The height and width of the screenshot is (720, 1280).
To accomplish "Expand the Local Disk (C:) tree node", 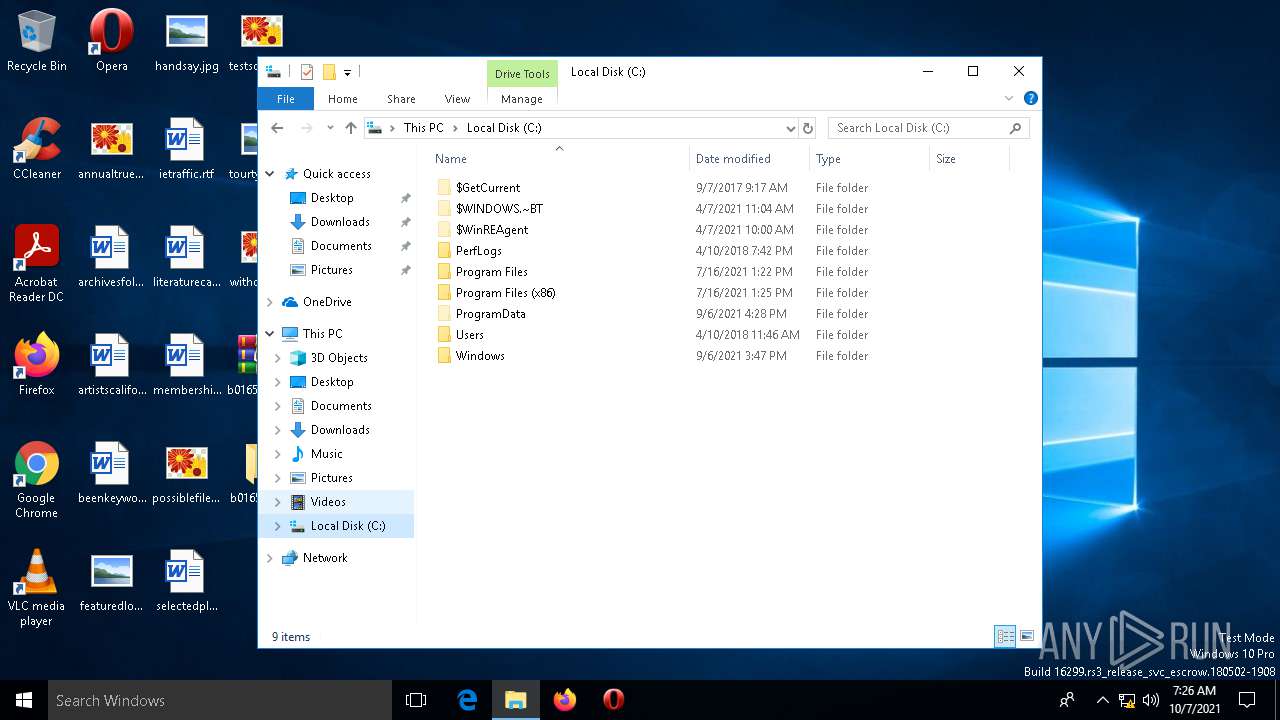I will (x=278, y=526).
